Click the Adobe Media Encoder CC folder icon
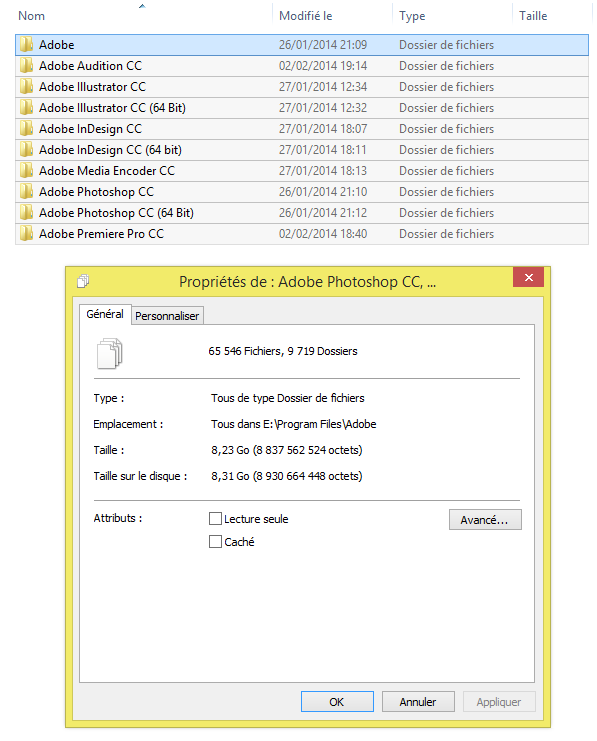The width and height of the screenshot is (597, 741). tap(26, 171)
